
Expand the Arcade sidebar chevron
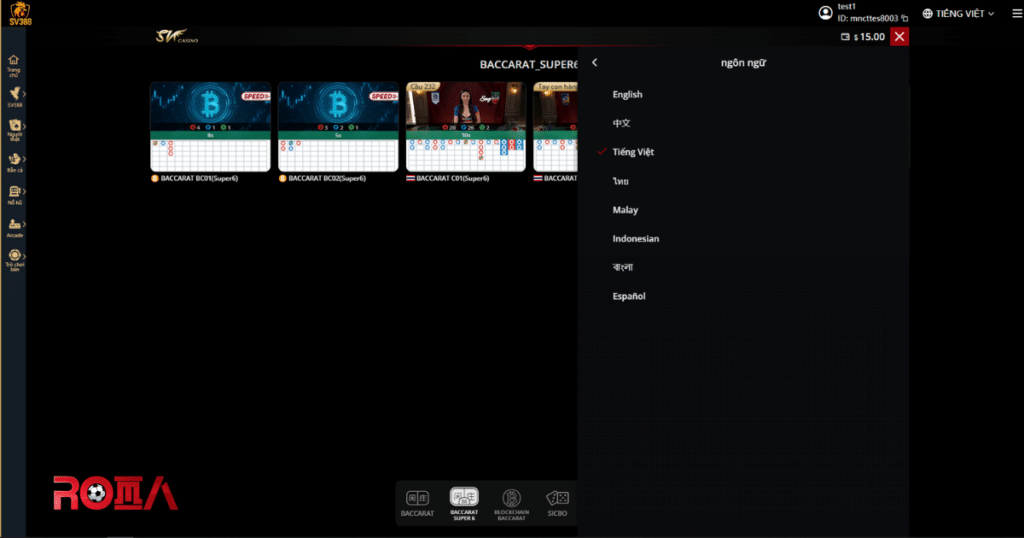point(24,224)
